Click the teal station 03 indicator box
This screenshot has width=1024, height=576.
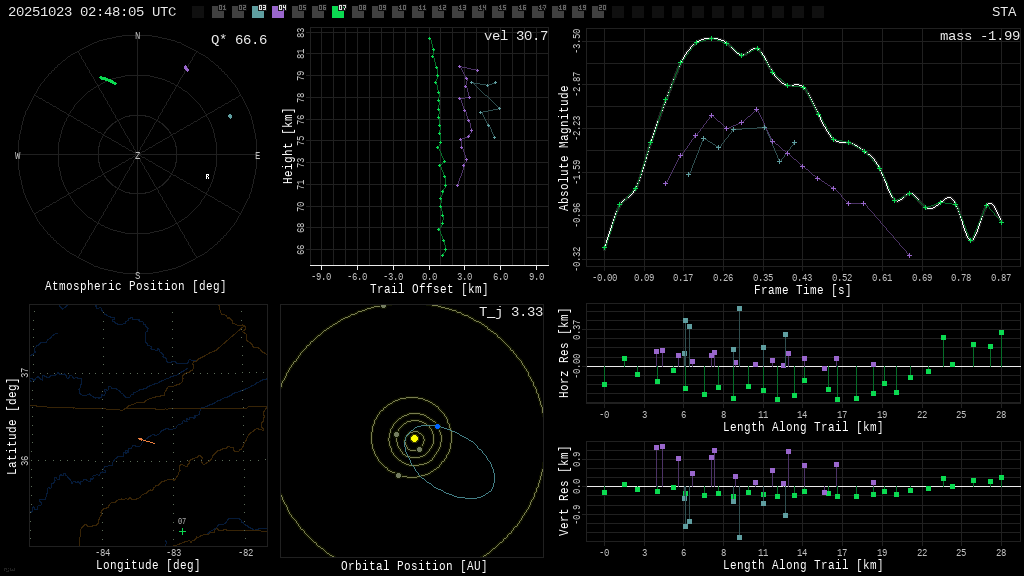tap(258, 12)
